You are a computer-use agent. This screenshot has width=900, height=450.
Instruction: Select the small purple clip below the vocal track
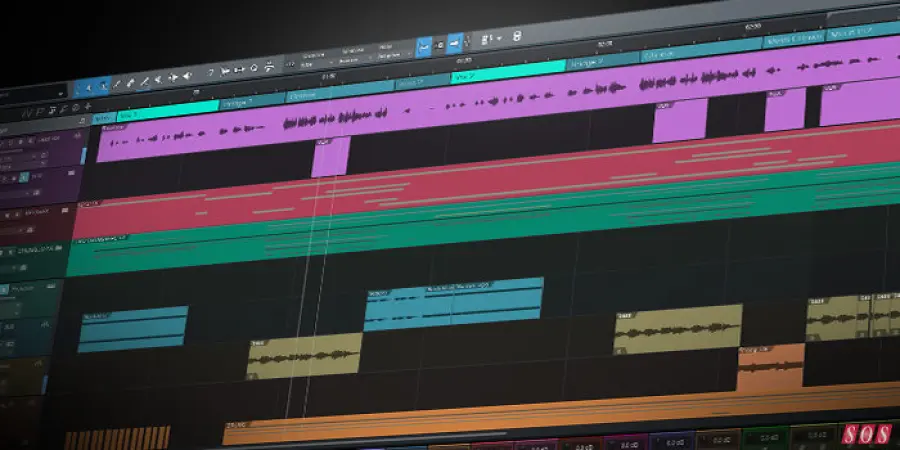331,157
